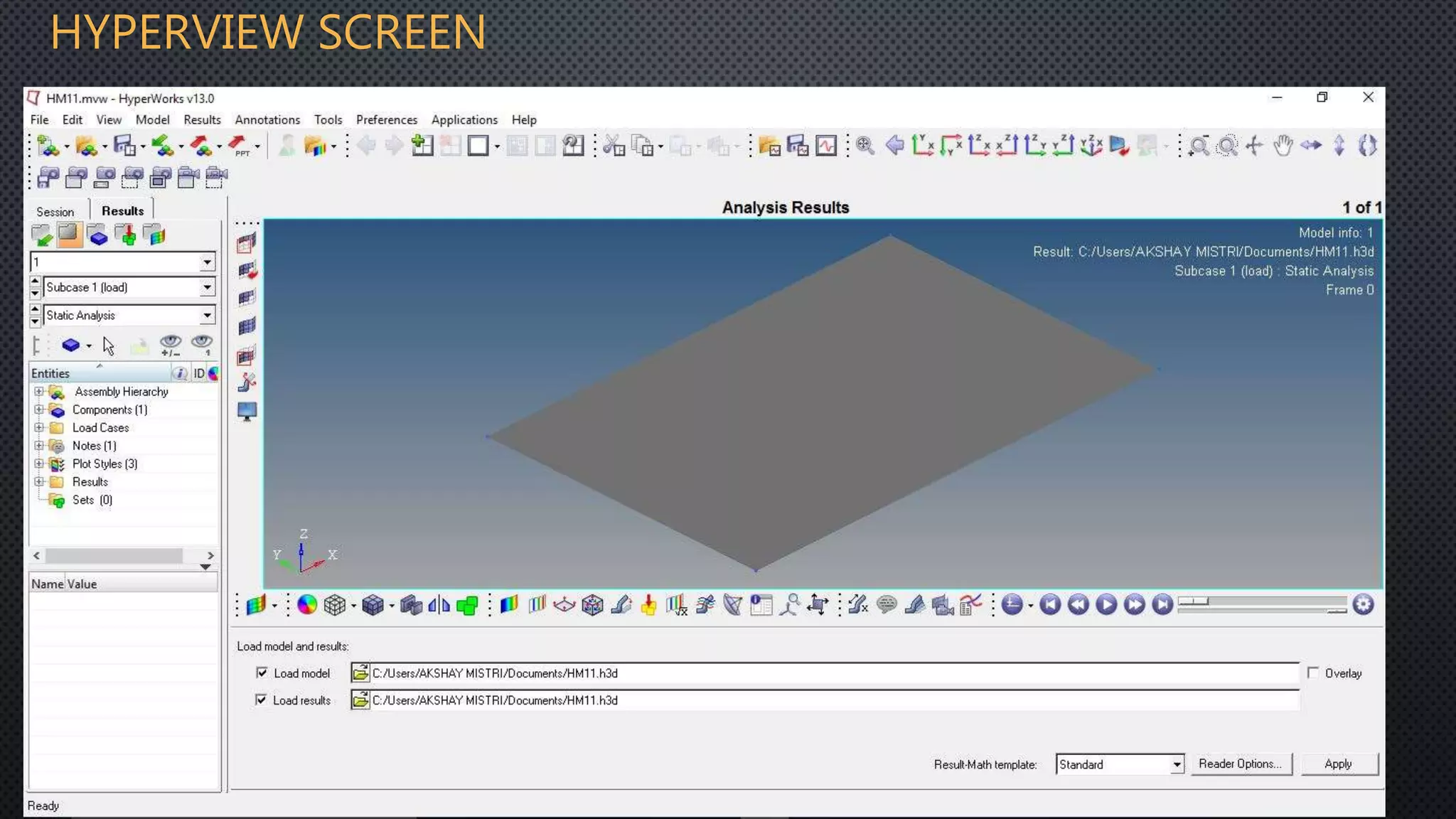Click the Reader Options button
Viewport: 1456px width, 819px height.
[1241, 764]
